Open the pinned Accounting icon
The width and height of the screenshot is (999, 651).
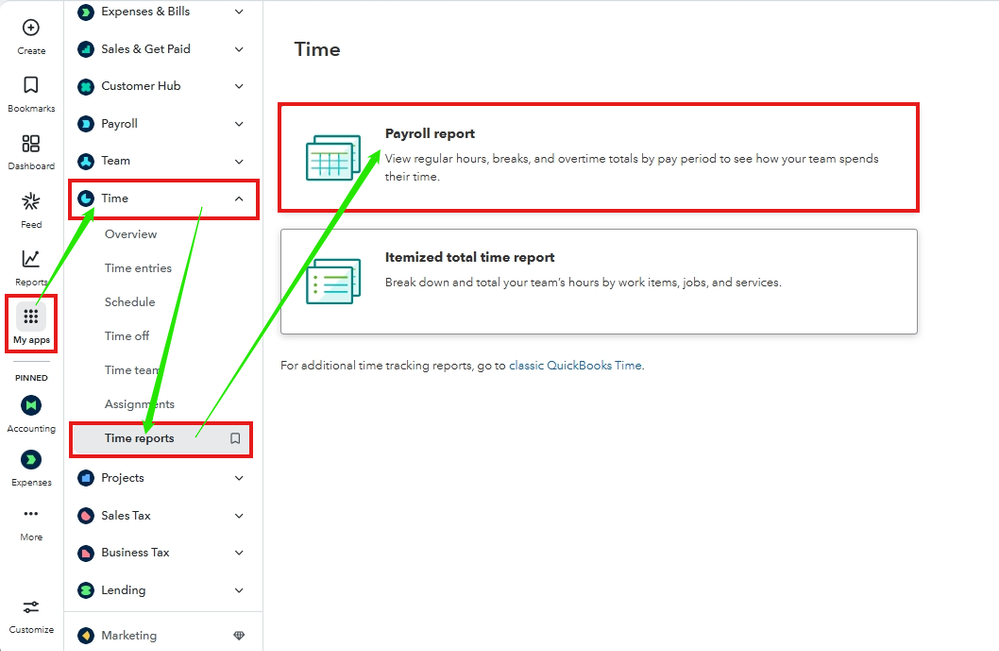point(31,405)
